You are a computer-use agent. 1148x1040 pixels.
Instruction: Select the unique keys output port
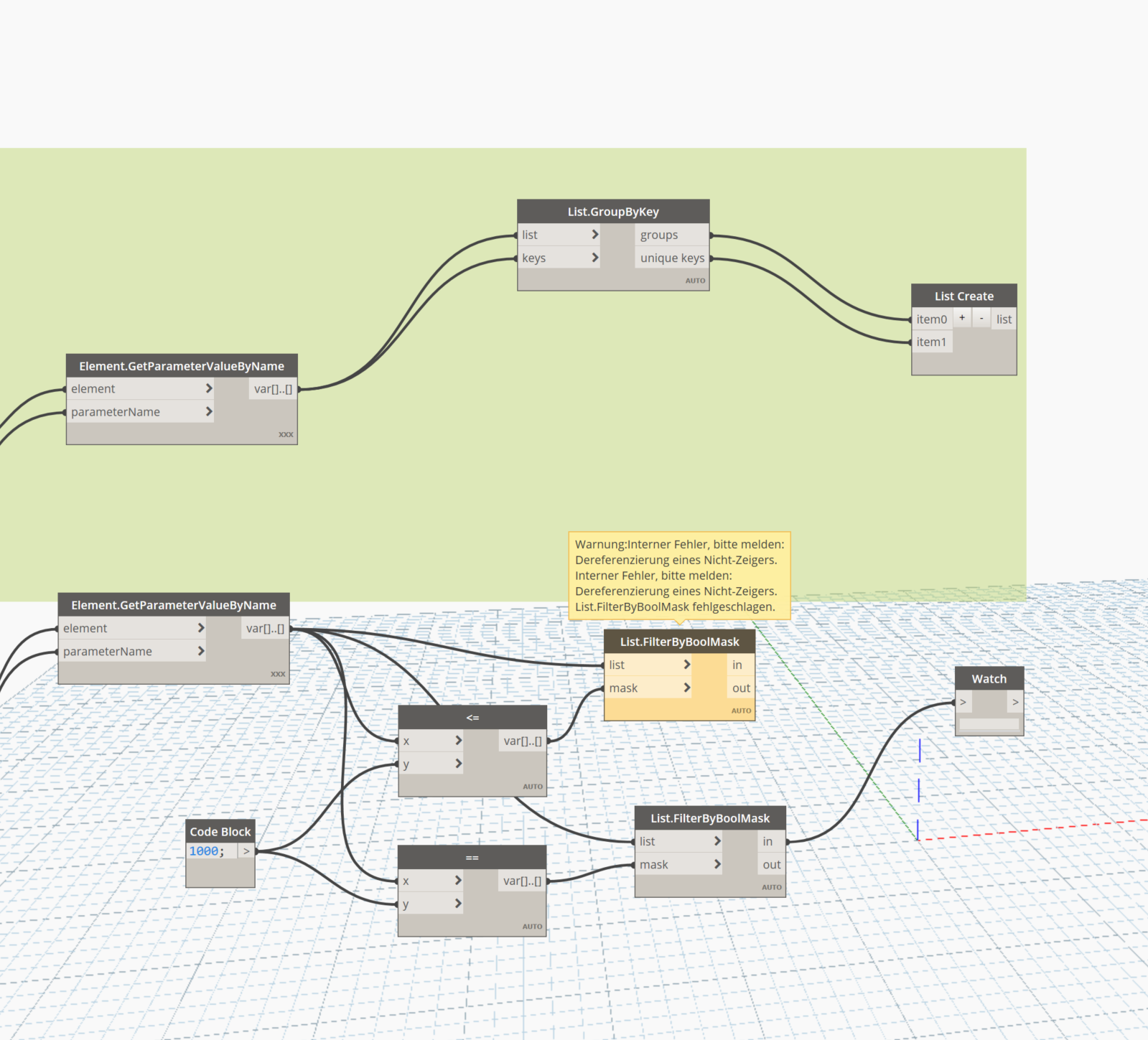tap(671, 258)
